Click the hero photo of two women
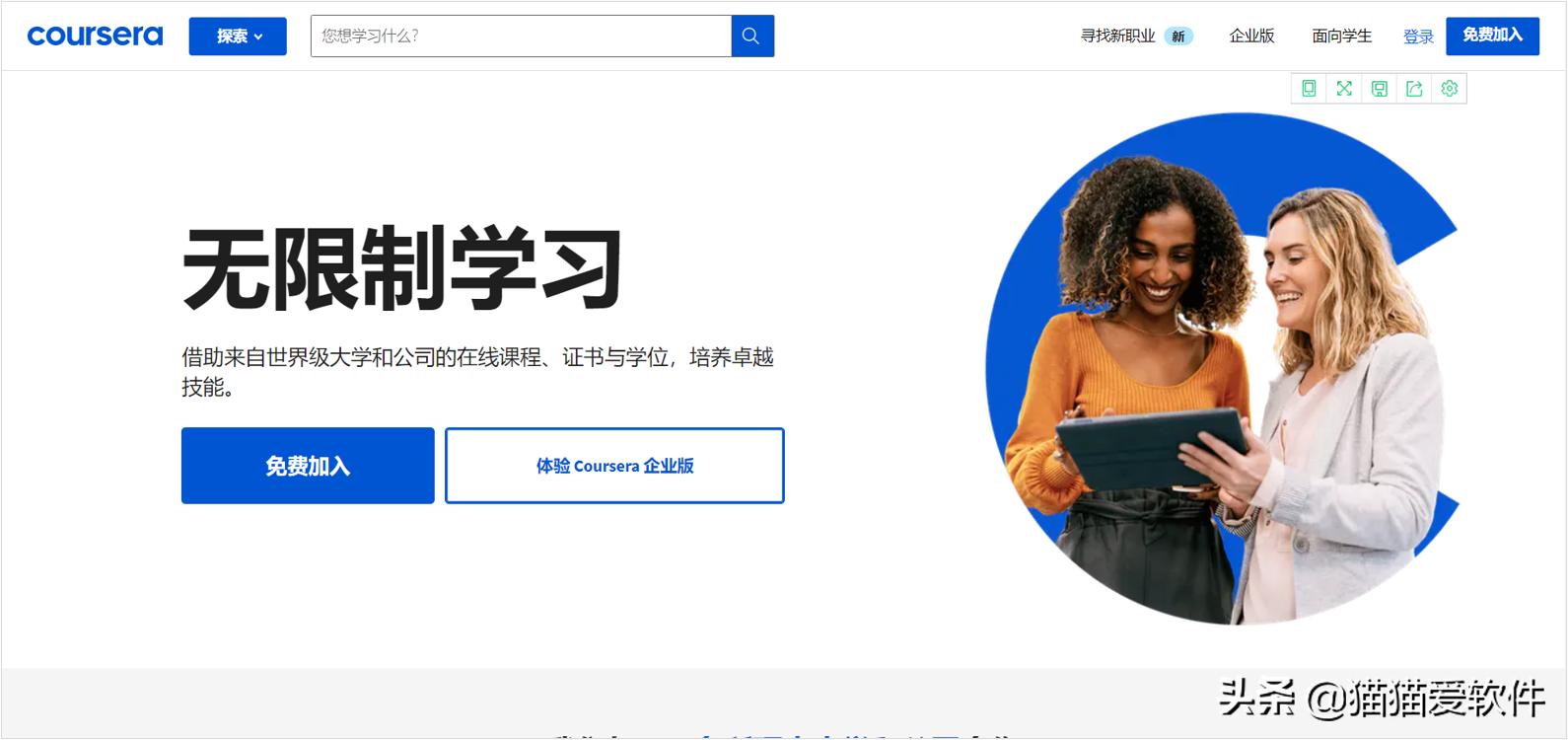Viewport: 1568px width, 740px height. pos(1223,370)
